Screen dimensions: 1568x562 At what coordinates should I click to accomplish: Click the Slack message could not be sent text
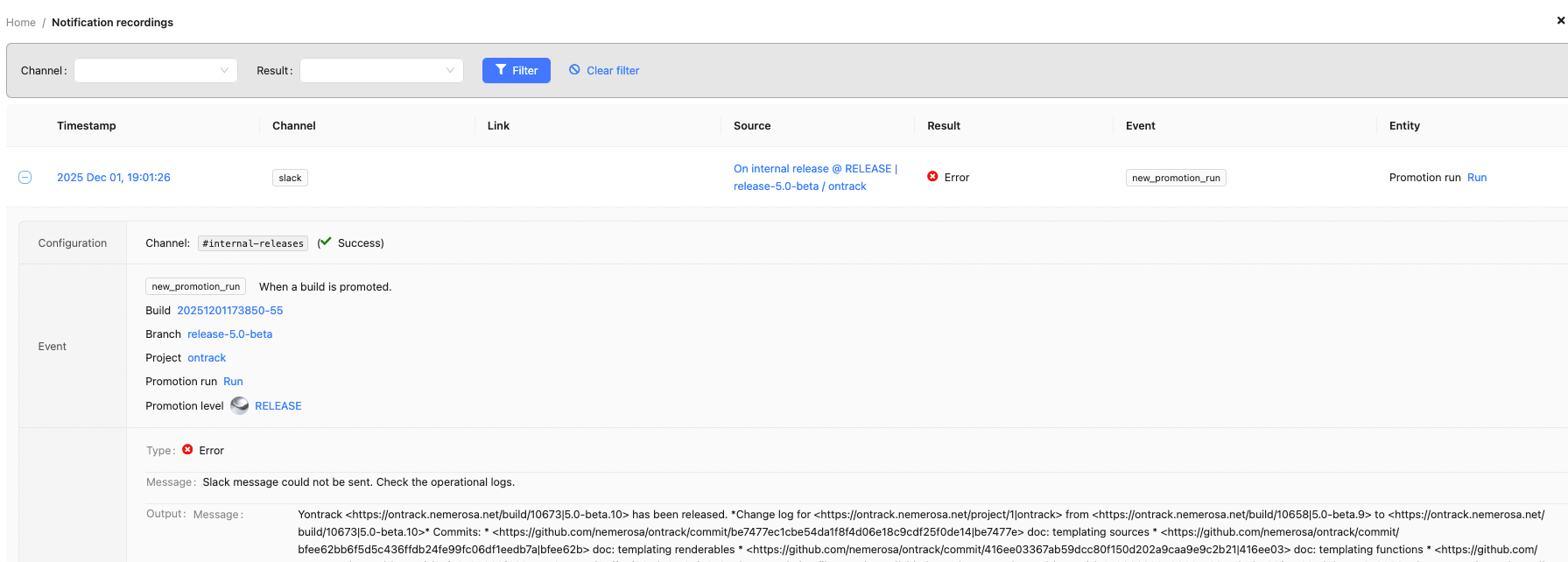pyautogui.click(x=359, y=481)
